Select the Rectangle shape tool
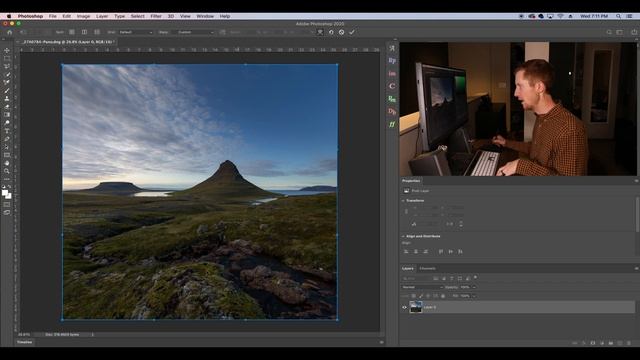640x360 pixels. click(7, 155)
